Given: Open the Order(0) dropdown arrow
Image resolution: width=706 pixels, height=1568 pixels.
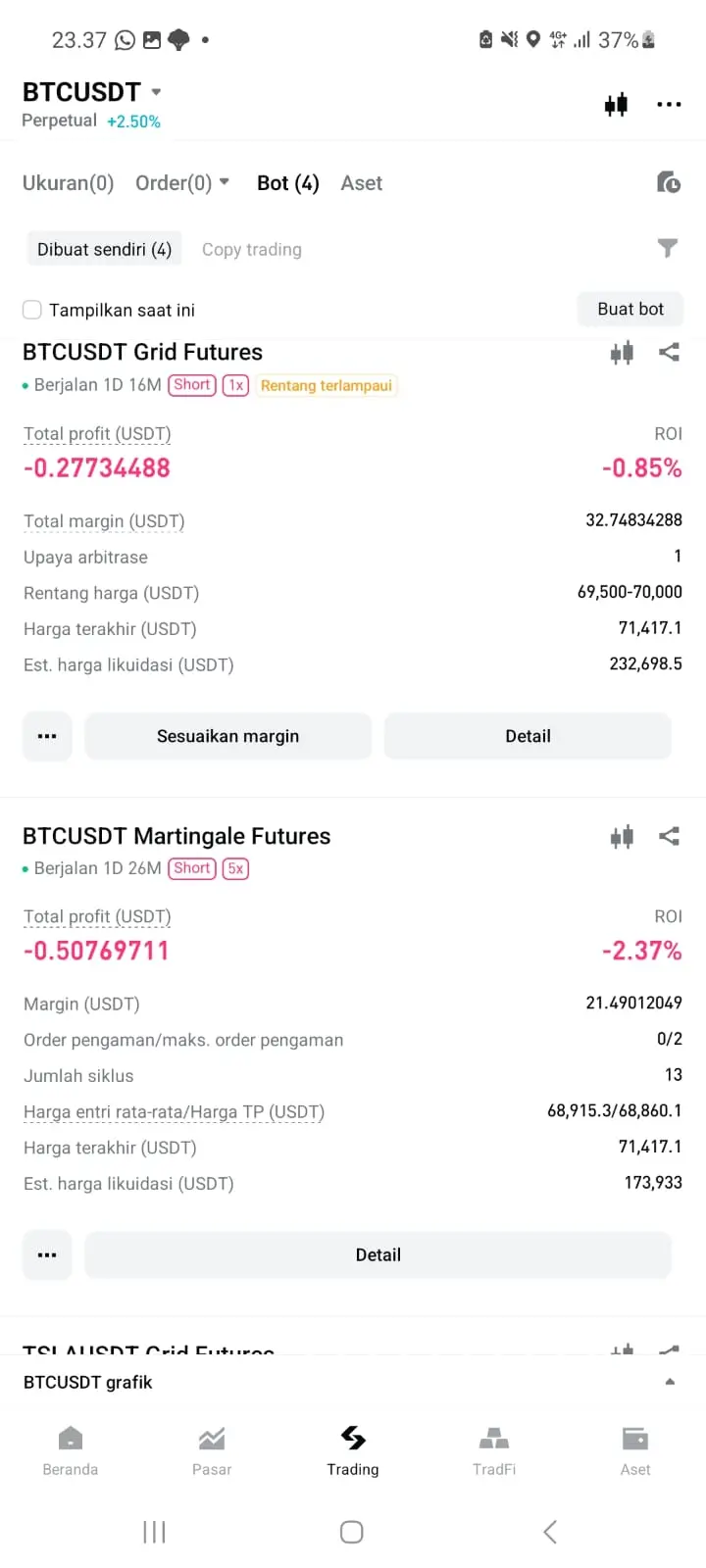Looking at the screenshot, I should [224, 182].
